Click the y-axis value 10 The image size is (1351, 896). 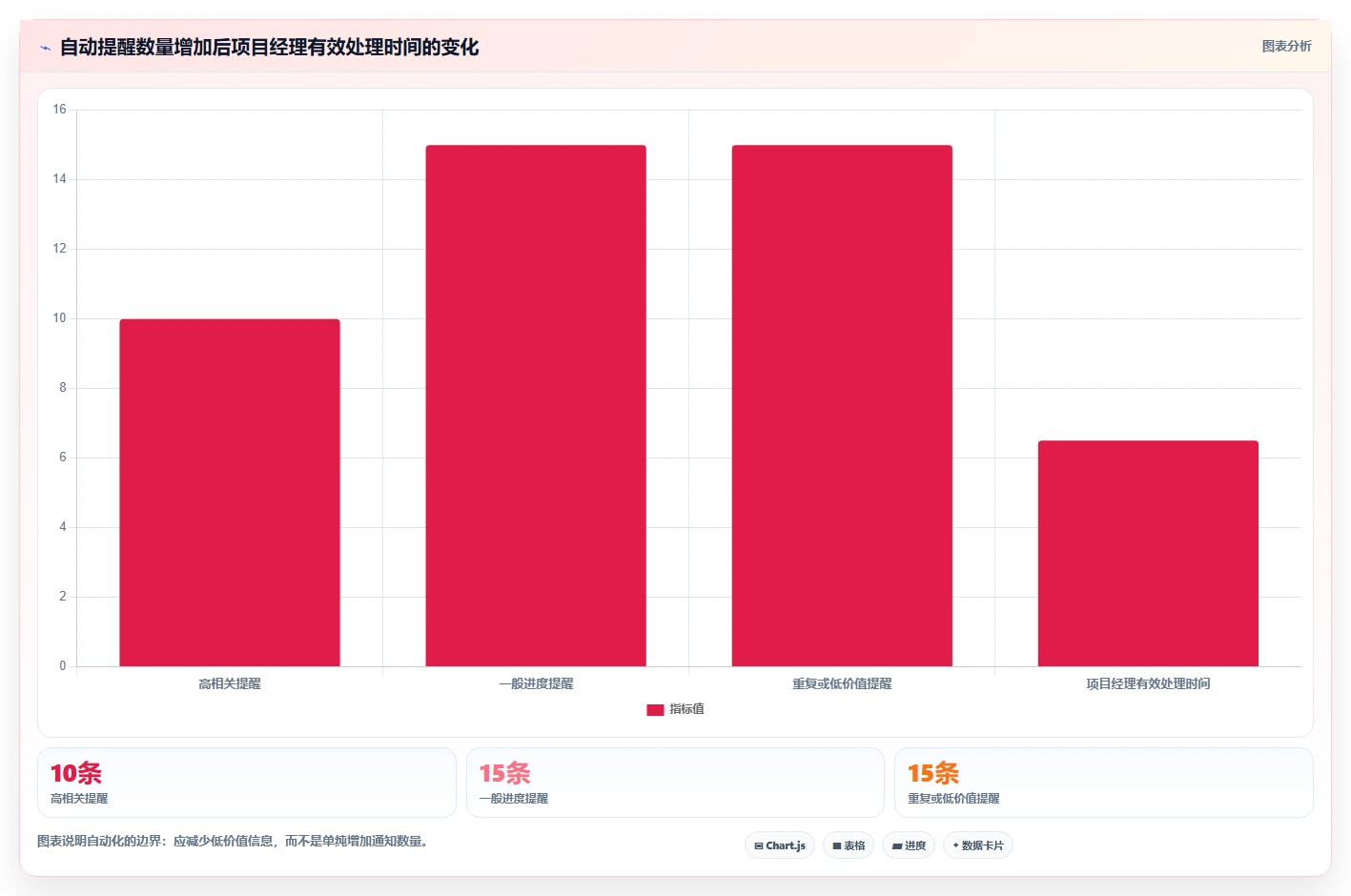[60, 318]
